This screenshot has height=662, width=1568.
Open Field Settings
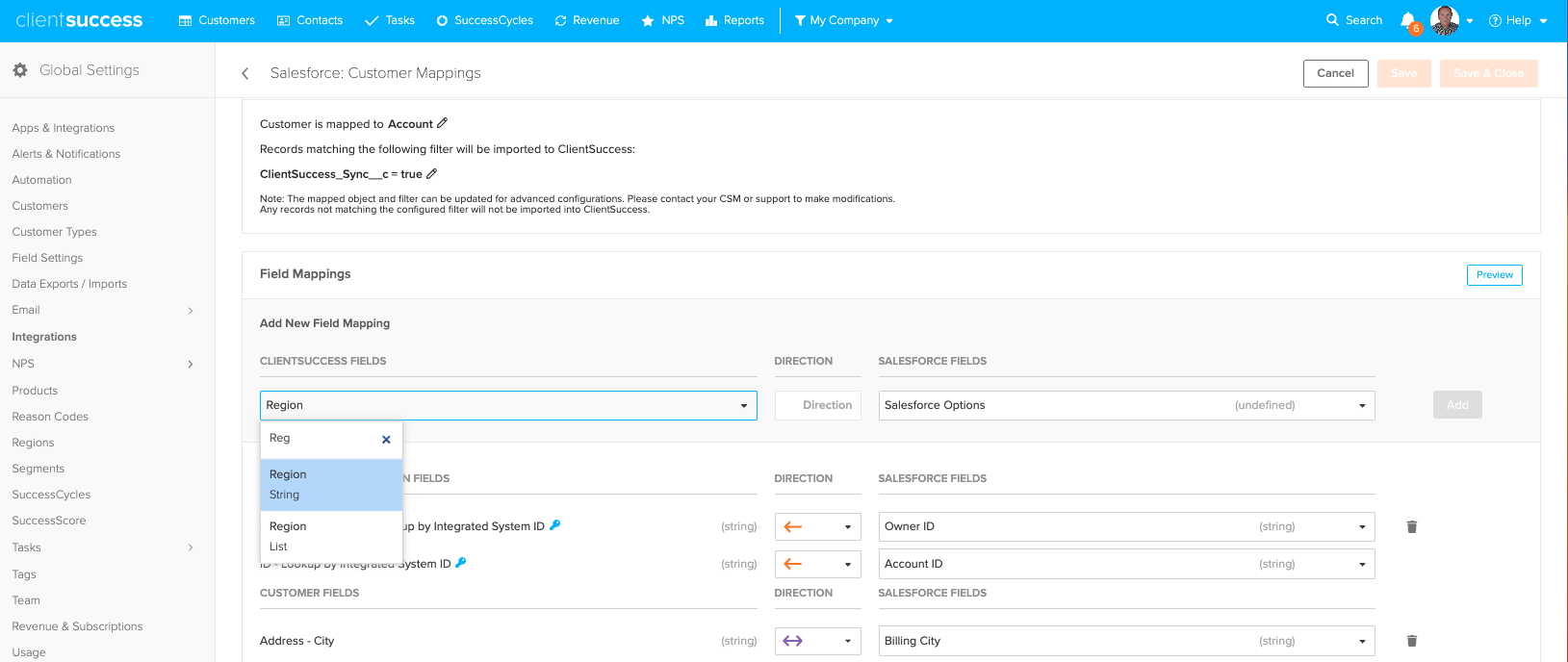(47, 258)
